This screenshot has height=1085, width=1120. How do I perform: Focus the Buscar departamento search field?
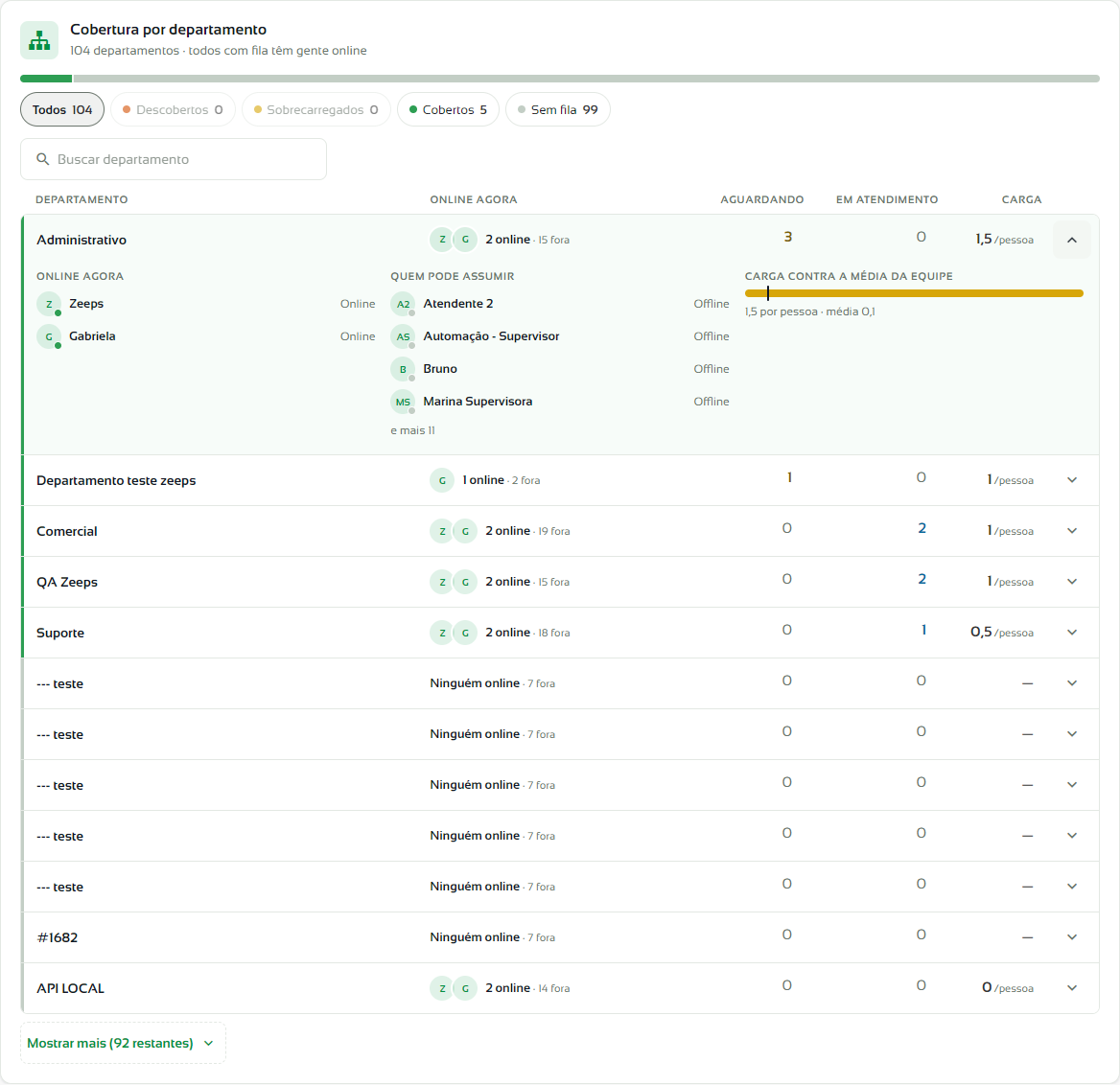[x=174, y=159]
